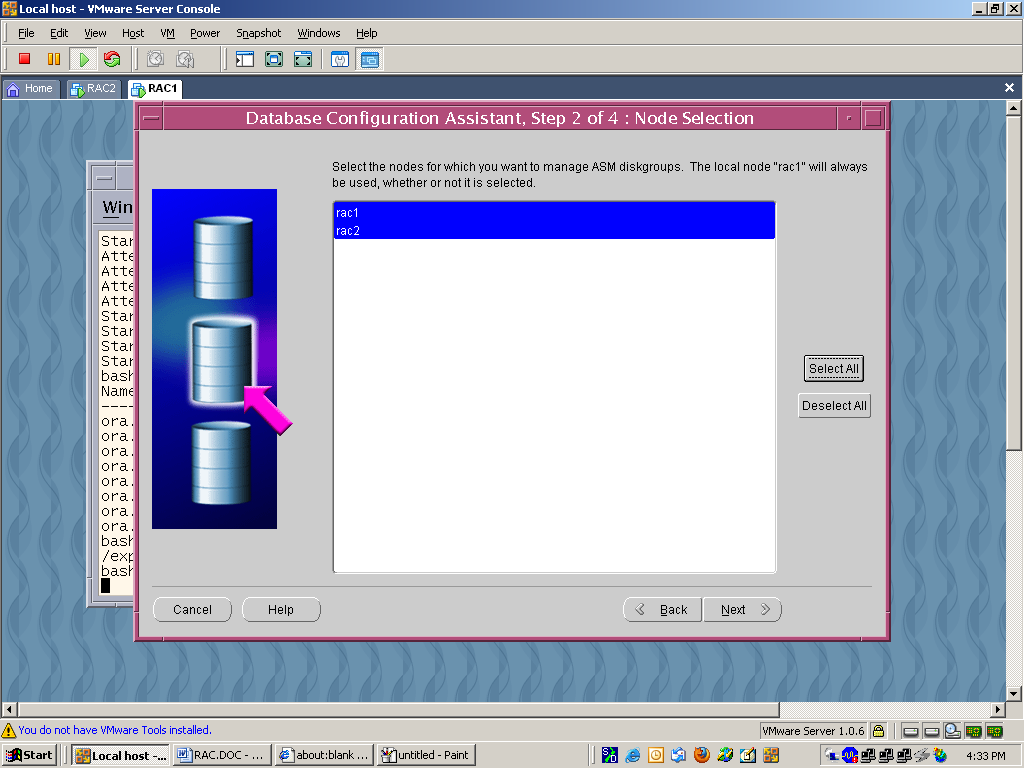Click the Take Snapshot clock icon
The height and width of the screenshot is (768, 1024).
pos(155,59)
